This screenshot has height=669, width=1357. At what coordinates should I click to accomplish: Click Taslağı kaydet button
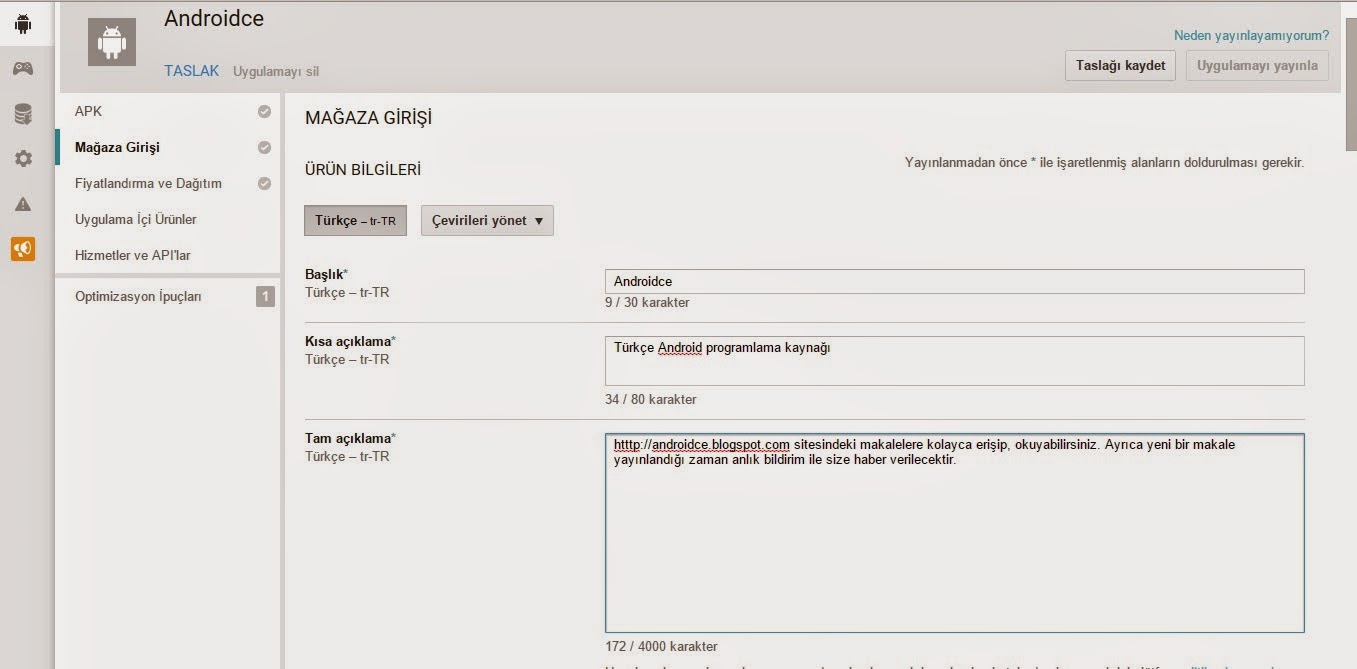(x=1120, y=66)
